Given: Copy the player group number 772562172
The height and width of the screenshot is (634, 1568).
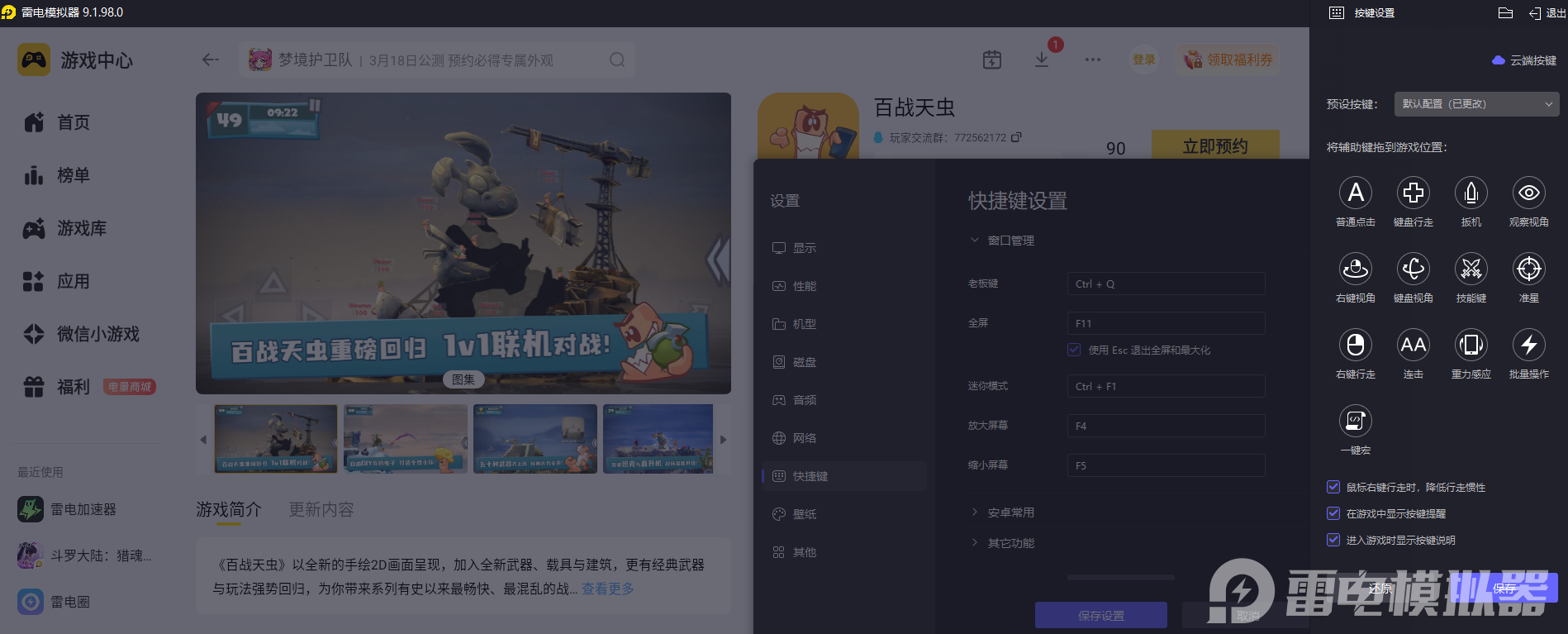Looking at the screenshot, I should (x=1016, y=137).
